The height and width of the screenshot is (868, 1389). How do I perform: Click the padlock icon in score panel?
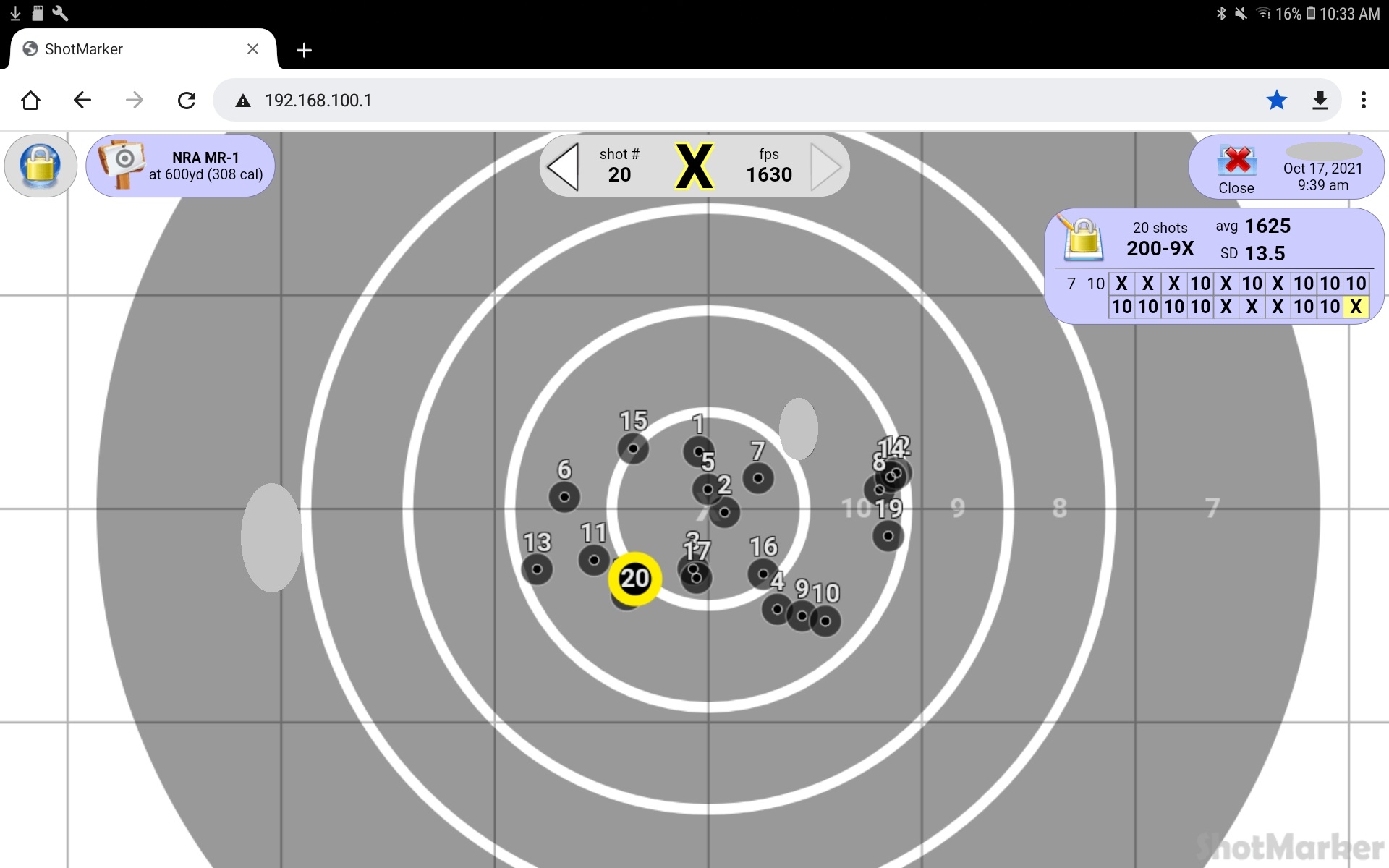[x=1082, y=238]
